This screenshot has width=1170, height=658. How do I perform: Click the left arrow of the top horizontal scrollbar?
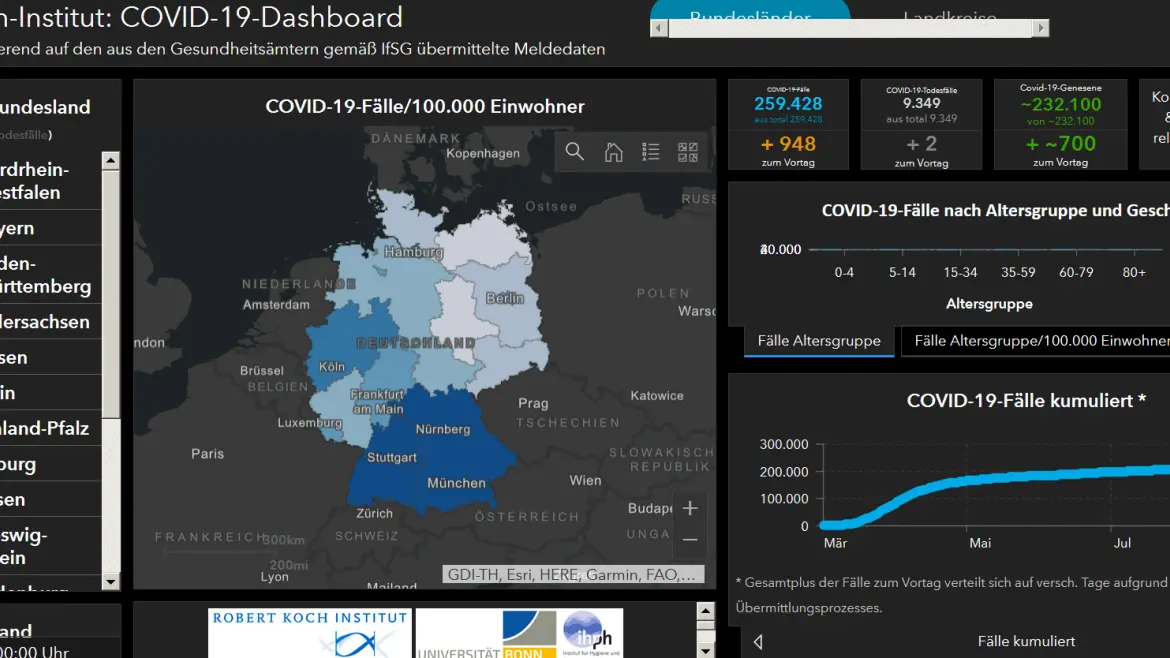[659, 28]
